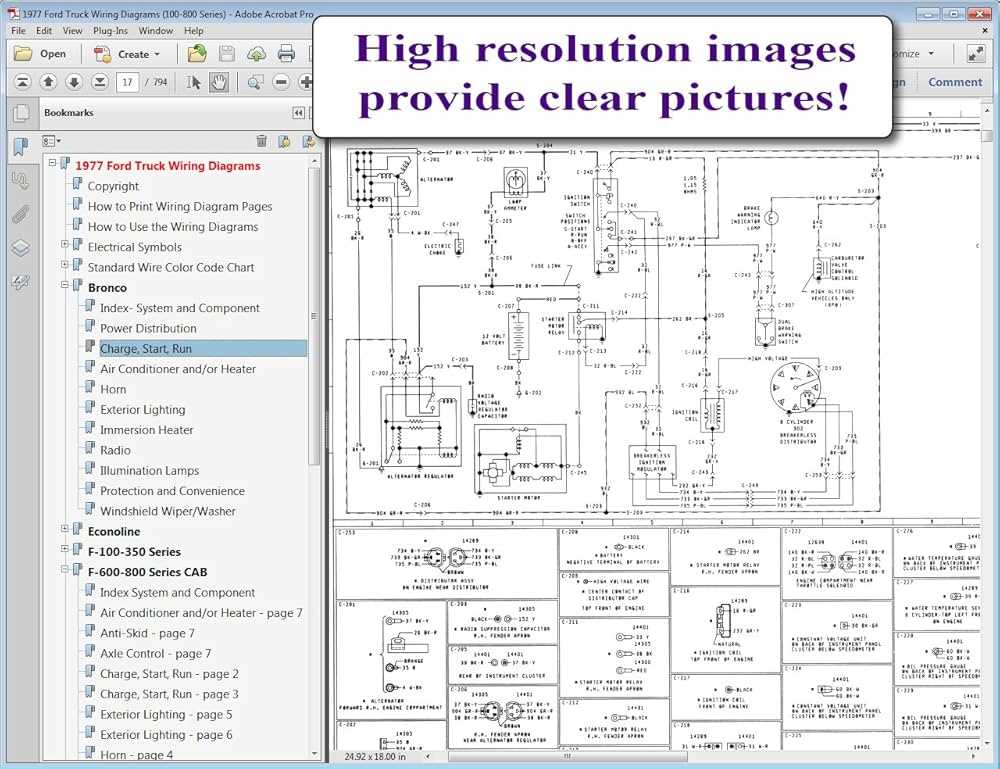Open Exterior Lighting - page 5 bookmark
This screenshot has height=769, width=1000.
[166, 715]
